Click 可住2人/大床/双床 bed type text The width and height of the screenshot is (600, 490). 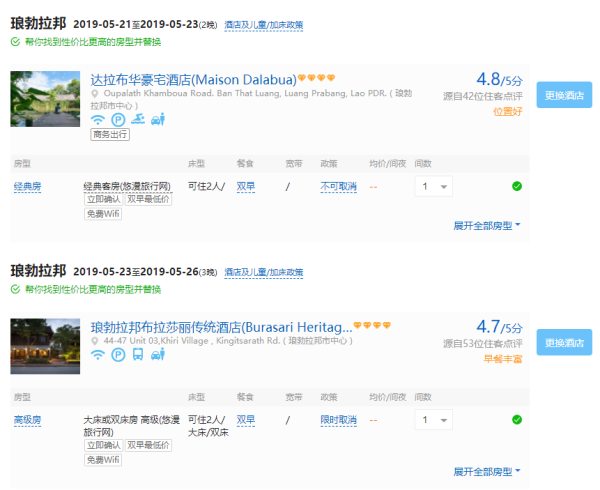point(208,426)
